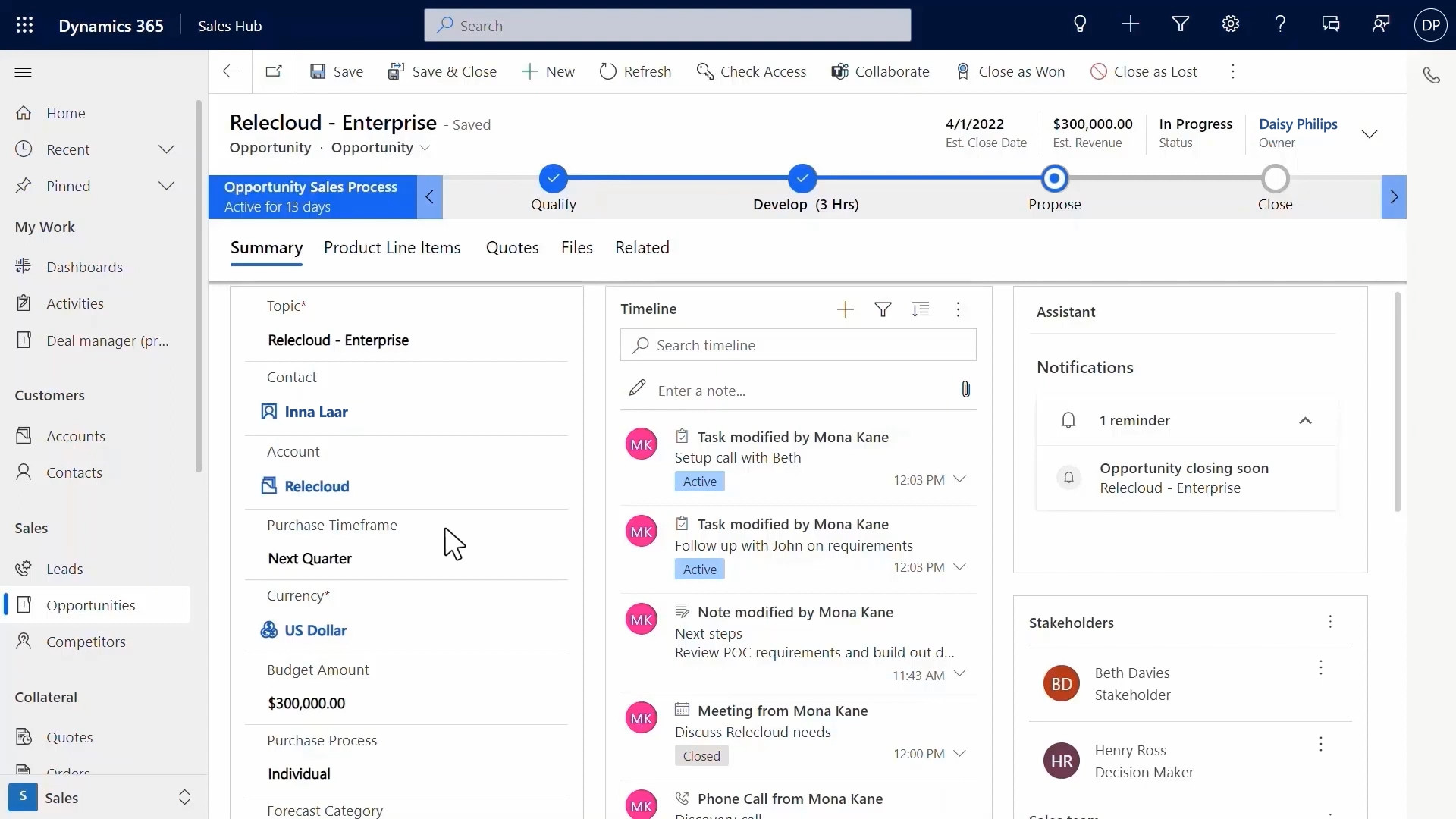
Task: Open Leads in the sidebar
Action: [96, 569]
